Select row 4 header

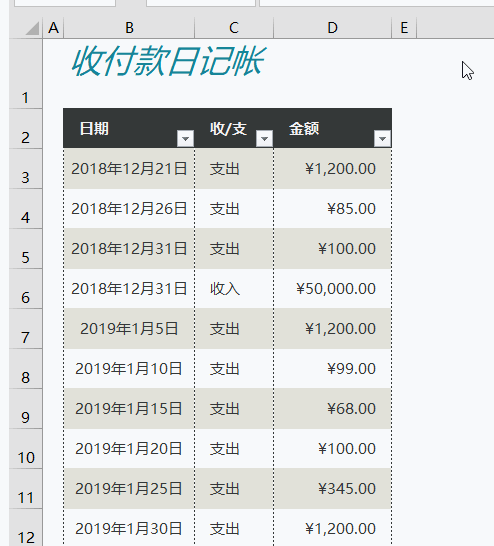click(25, 209)
